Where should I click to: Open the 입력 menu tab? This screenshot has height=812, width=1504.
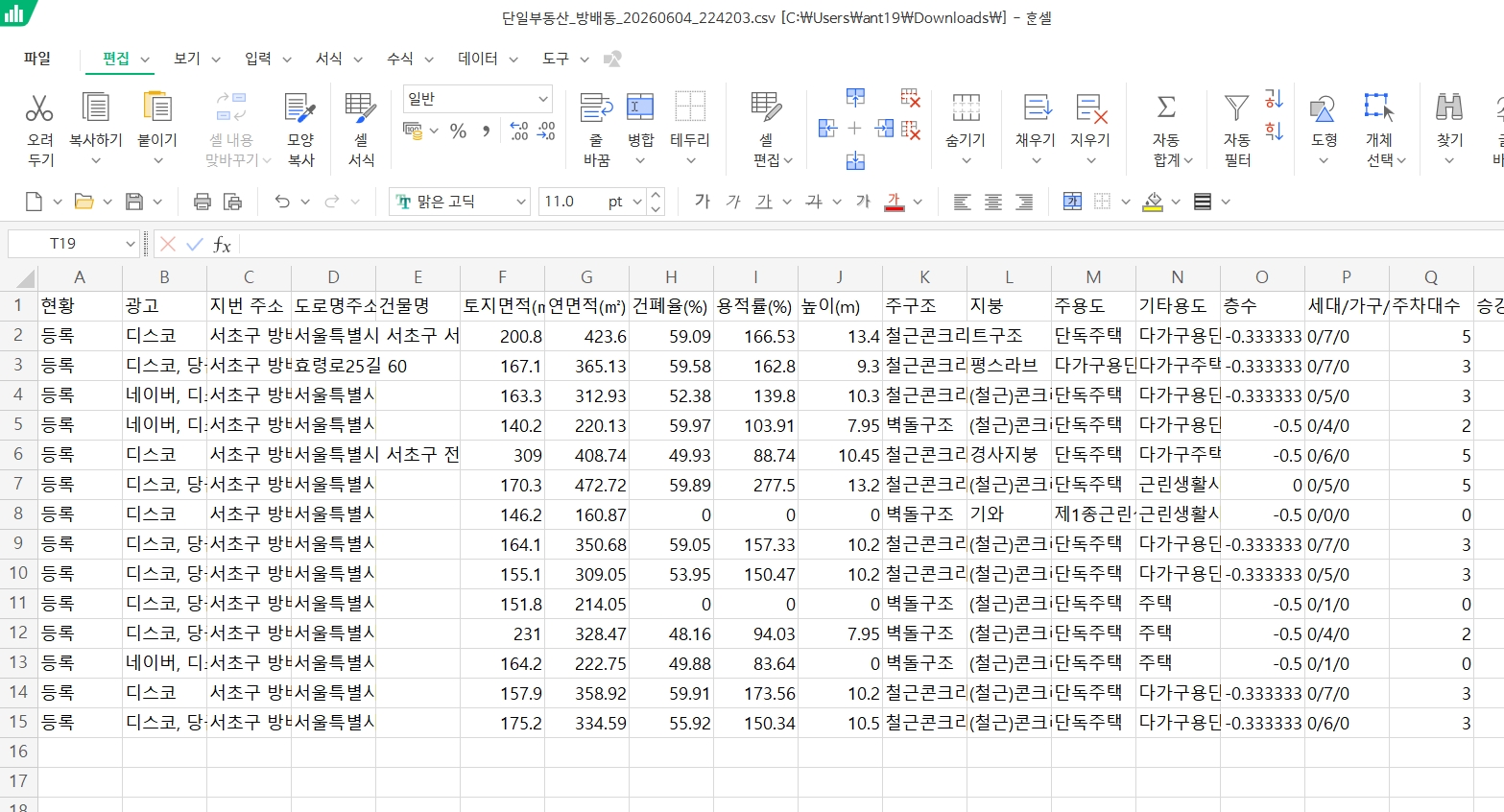click(x=258, y=59)
